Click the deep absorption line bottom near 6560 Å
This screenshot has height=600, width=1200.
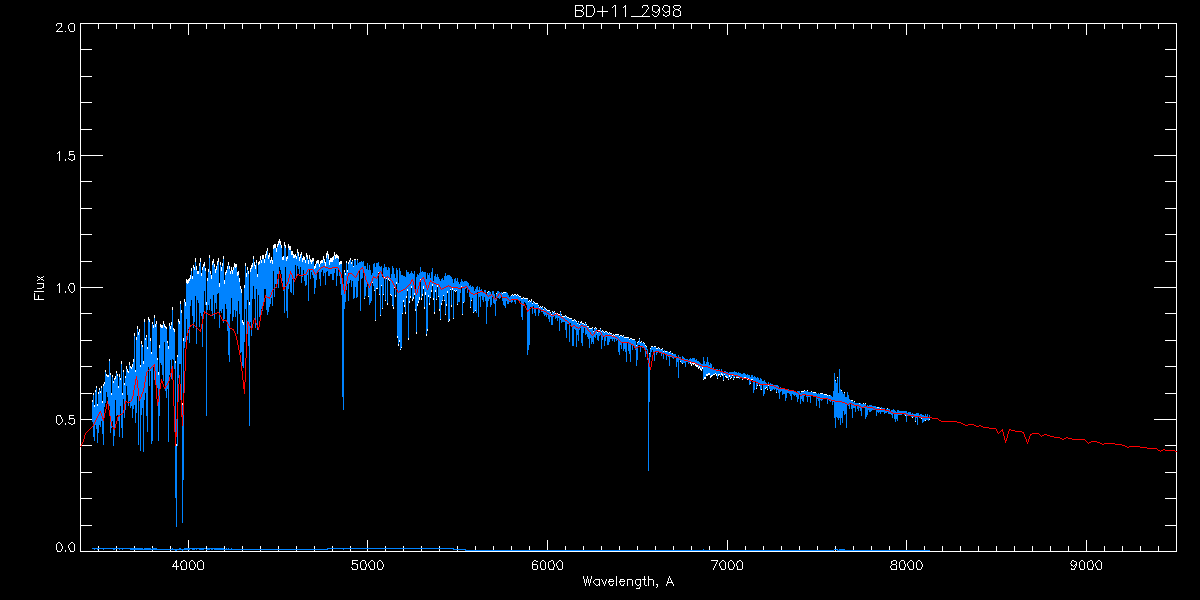click(648, 467)
